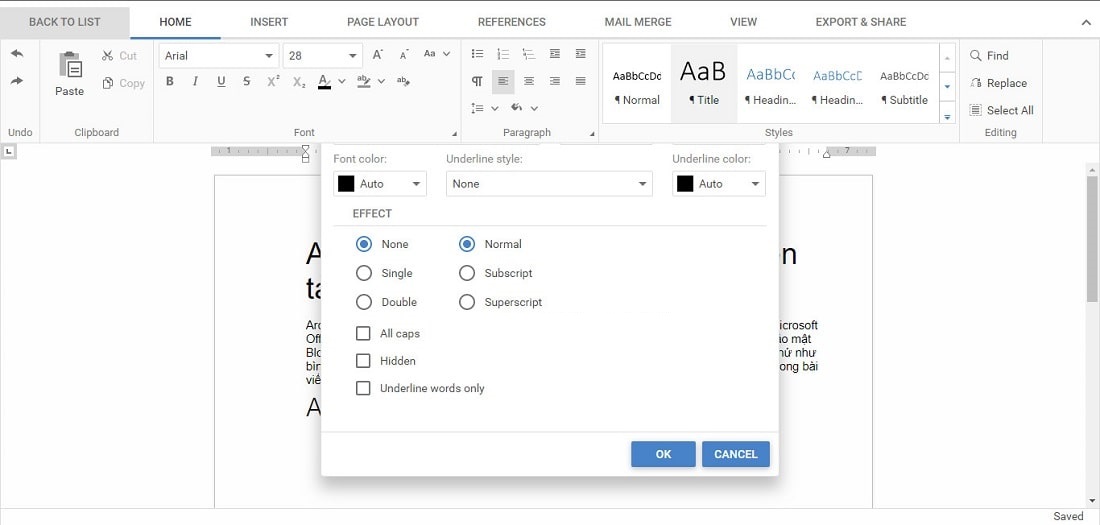Click the Undo arrow icon
The image size is (1100, 525).
tap(17, 54)
